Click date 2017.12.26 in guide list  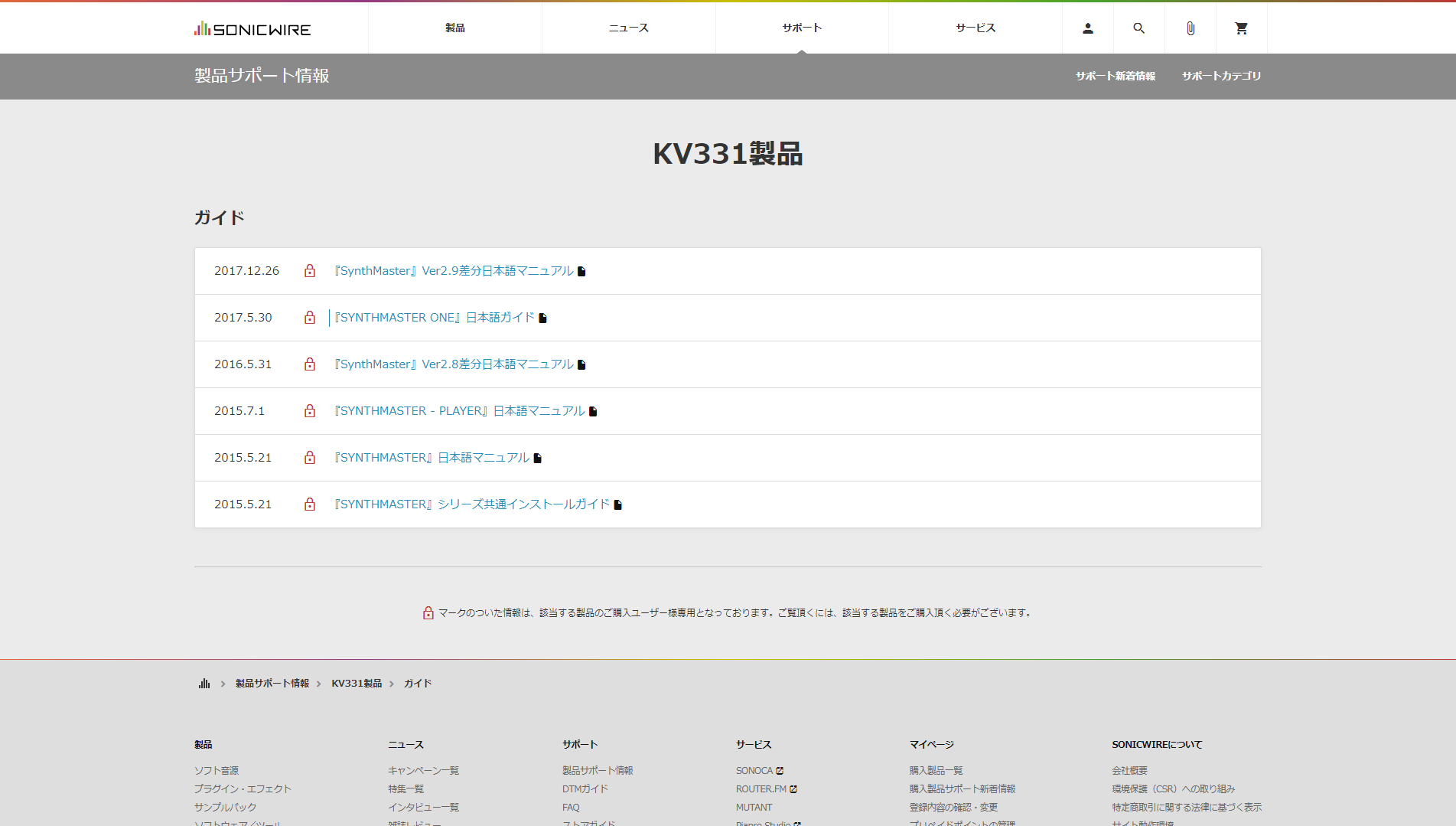[247, 271]
